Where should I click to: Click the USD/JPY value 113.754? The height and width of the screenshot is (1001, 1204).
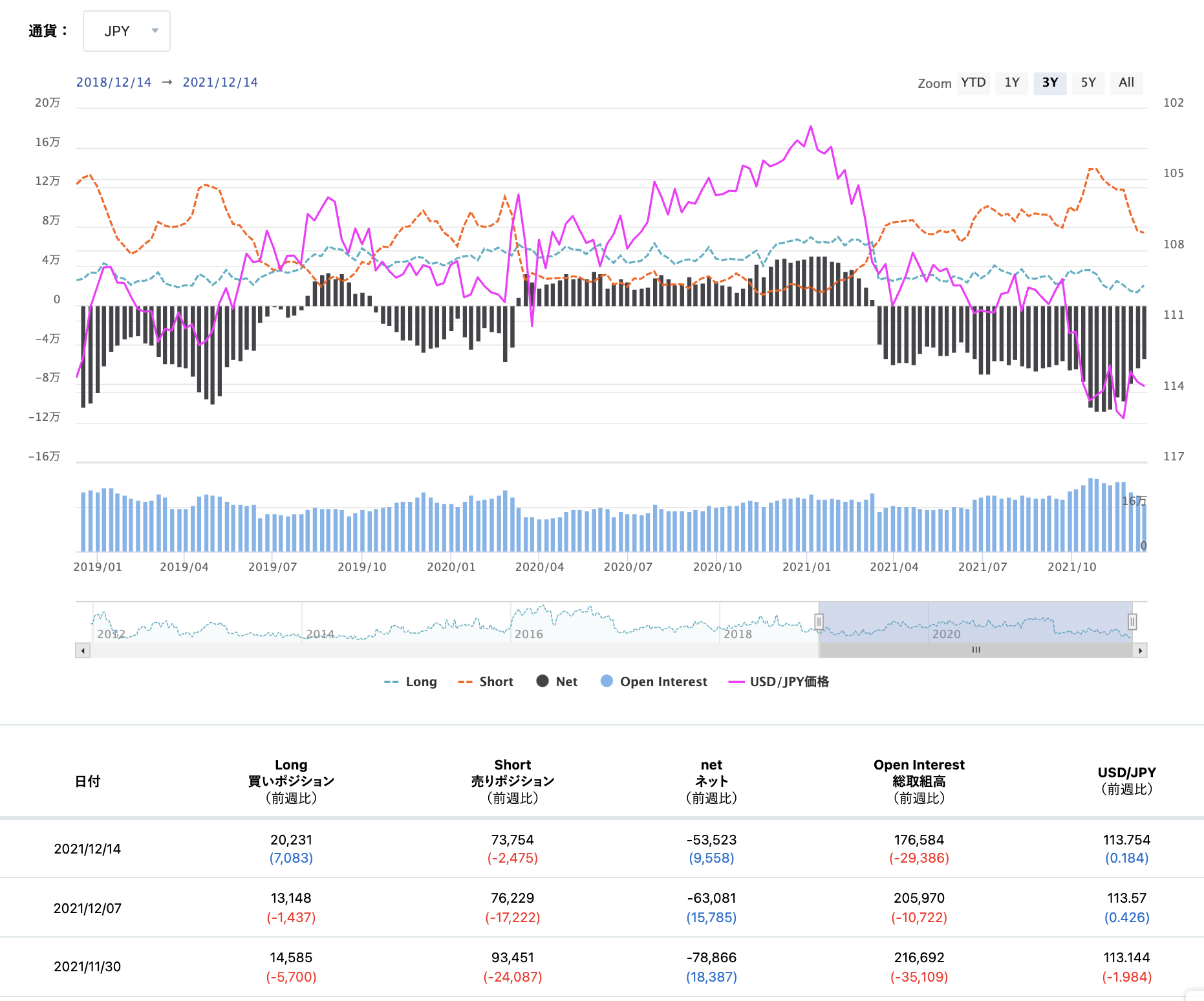point(1126,840)
